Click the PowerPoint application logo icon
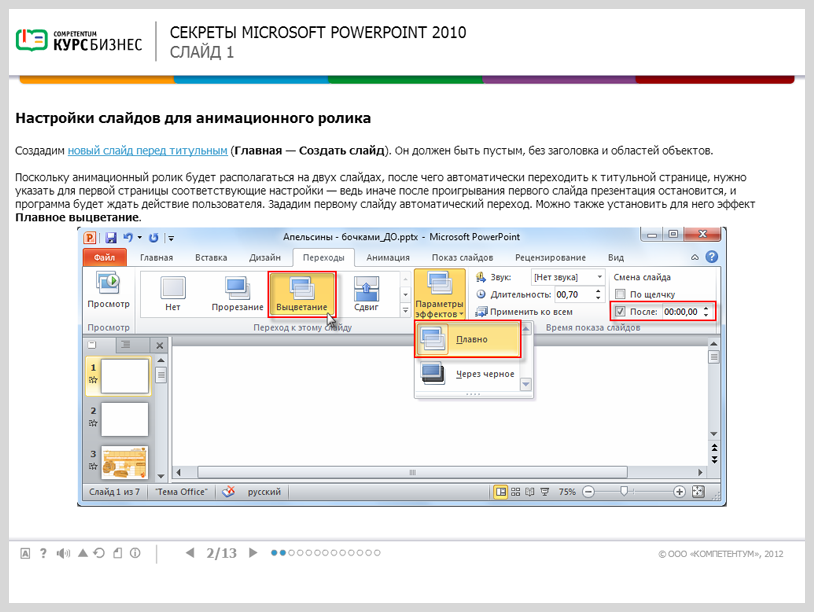Screen dimensions: 814x612 [90, 238]
